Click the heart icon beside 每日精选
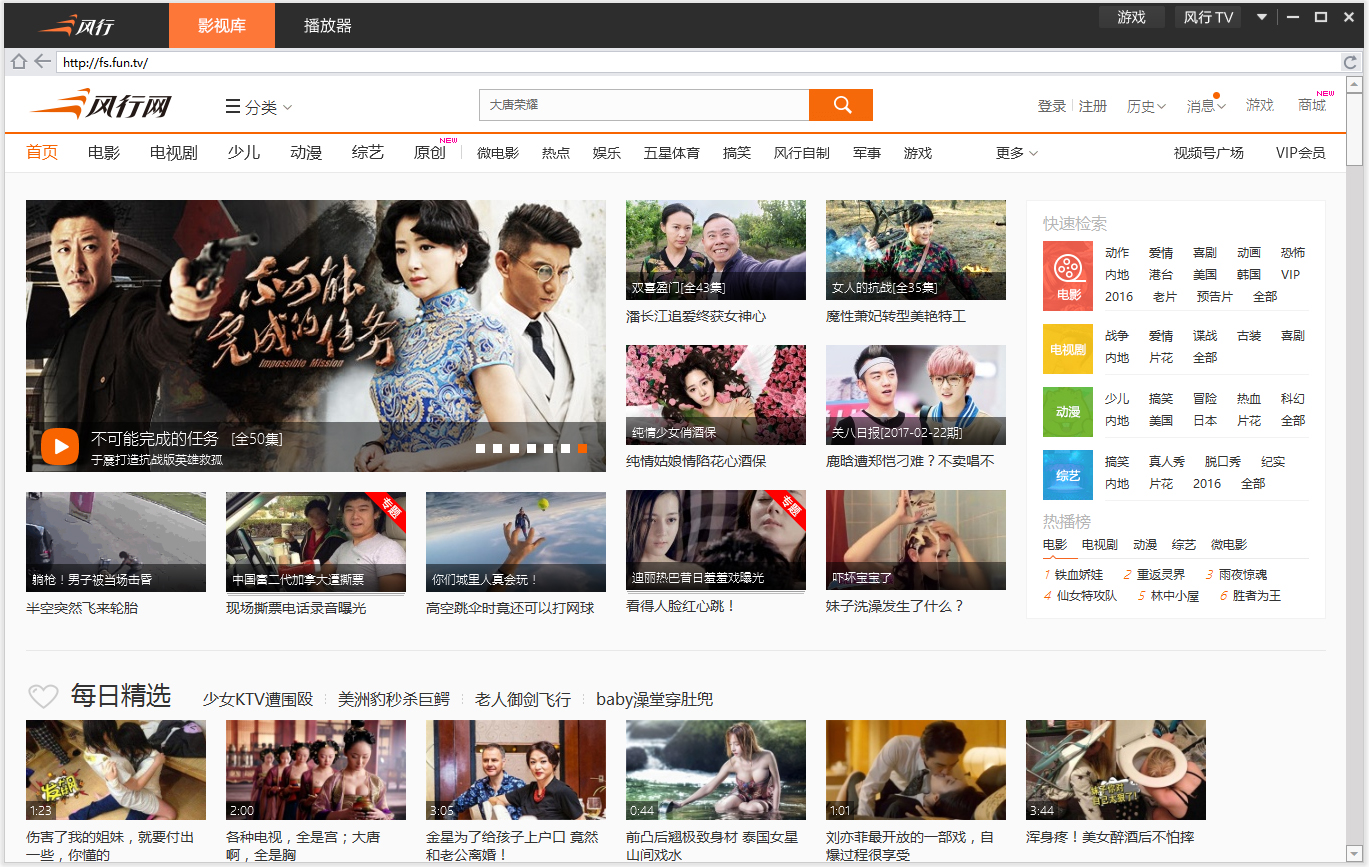 pyautogui.click(x=43, y=696)
